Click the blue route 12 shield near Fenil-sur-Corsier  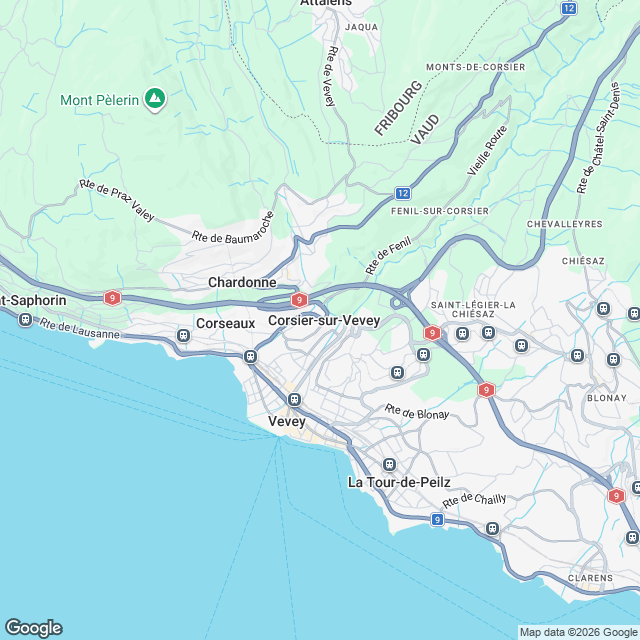click(403, 193)
